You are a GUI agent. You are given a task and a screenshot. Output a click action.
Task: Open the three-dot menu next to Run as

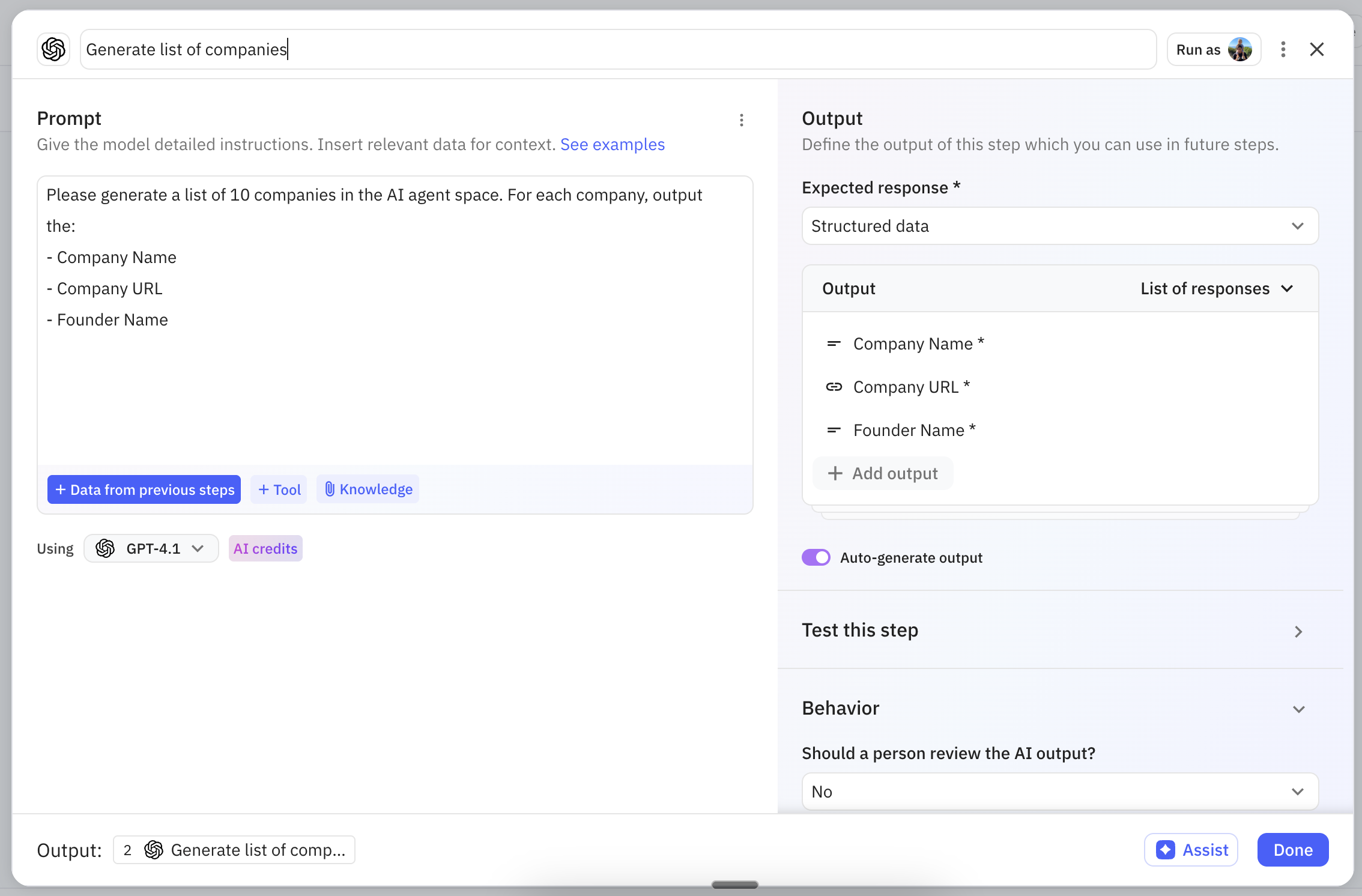1283,49
